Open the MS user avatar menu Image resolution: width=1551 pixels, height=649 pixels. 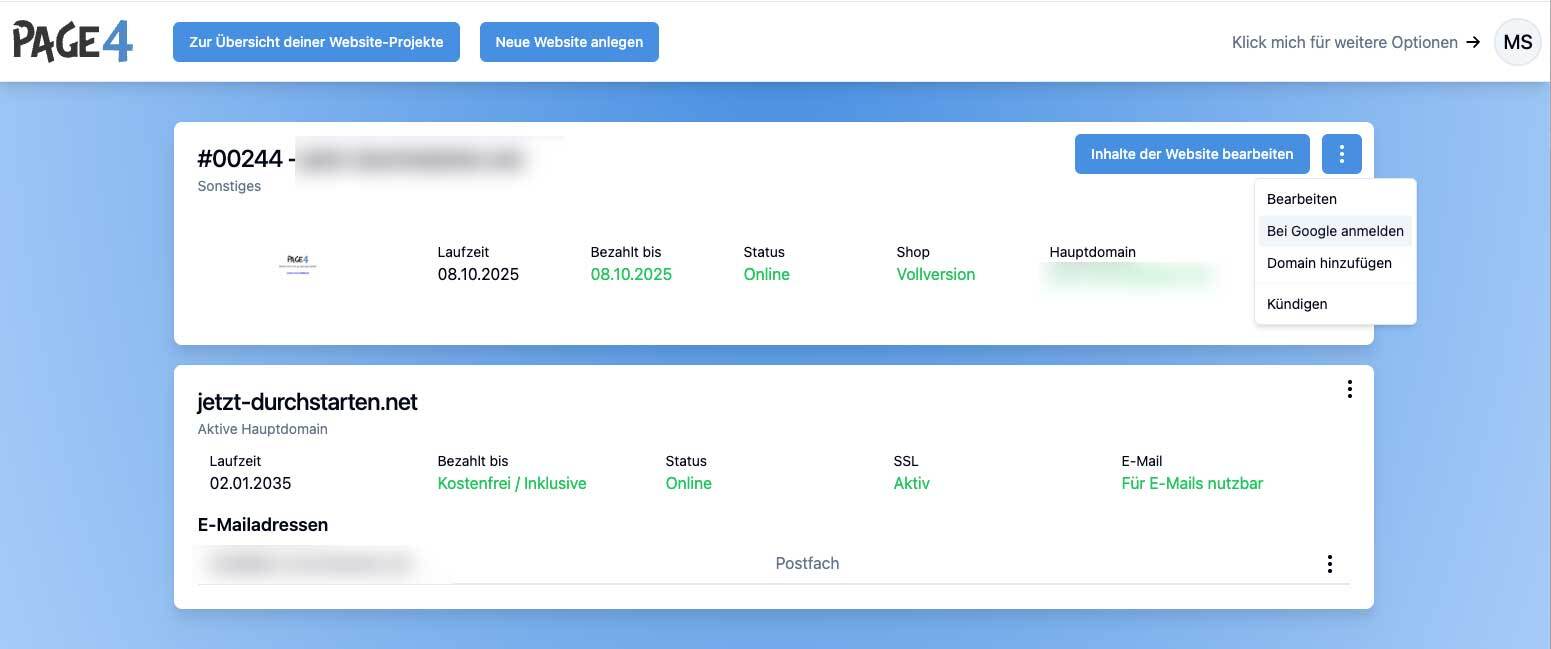click(x=1517, y=42)
